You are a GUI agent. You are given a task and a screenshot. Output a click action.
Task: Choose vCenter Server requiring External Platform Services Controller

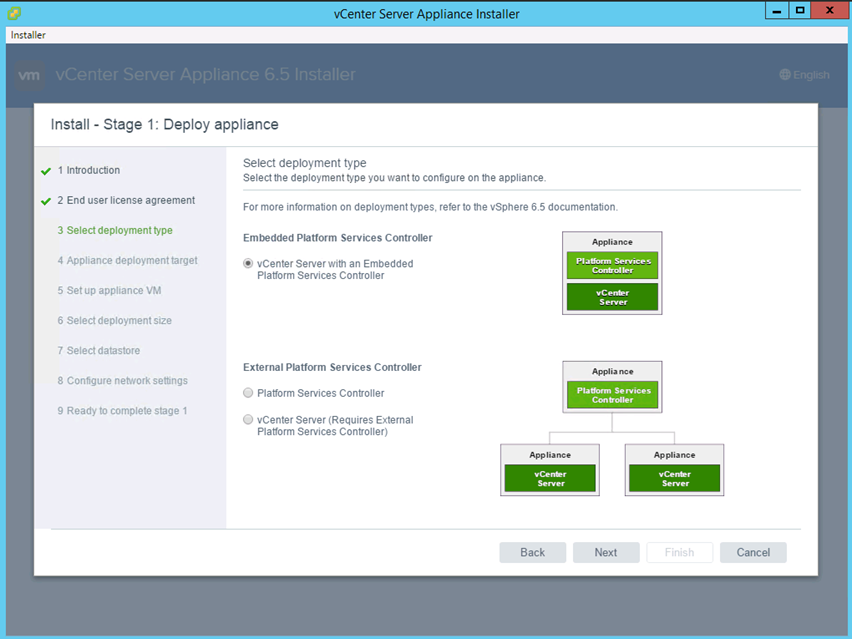click(x=249, y=420)
